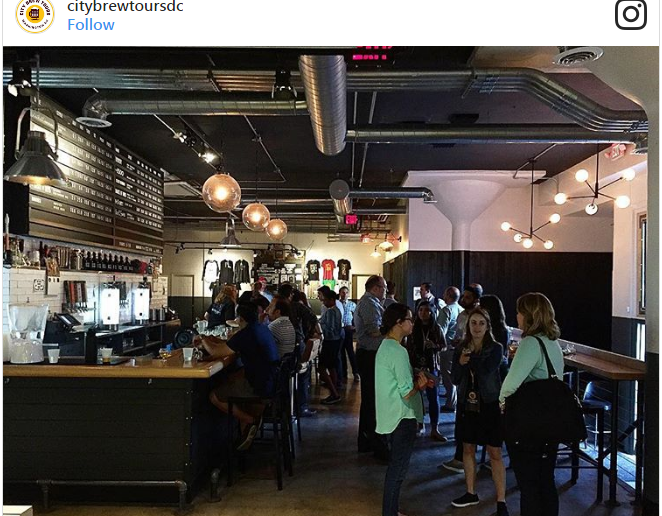Click the round ceiling air vent
This screenshot has width=662, height=516.
[578, 55]
